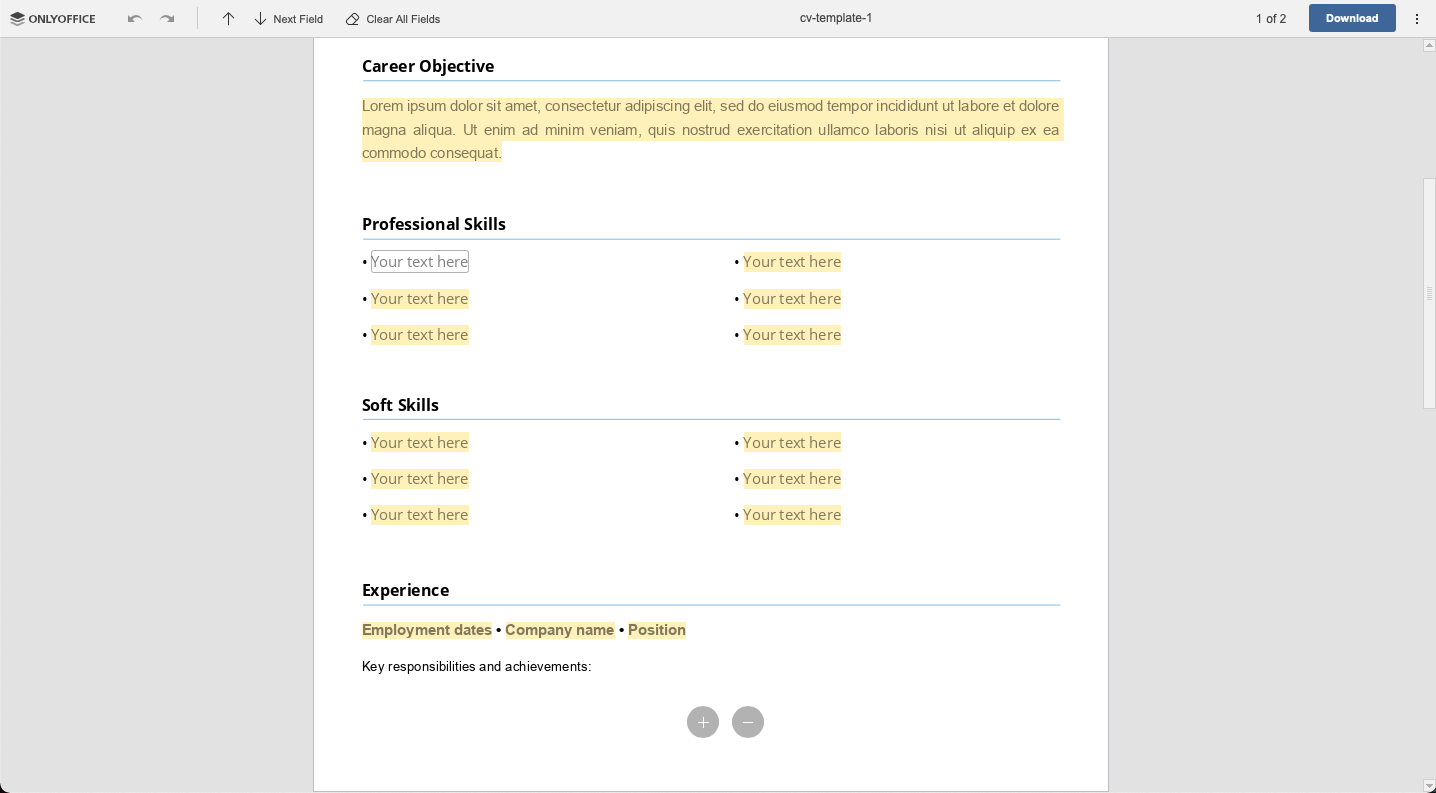Select the first Professional Skills text field
The image size is (1436, 793).
click(420, 262)
